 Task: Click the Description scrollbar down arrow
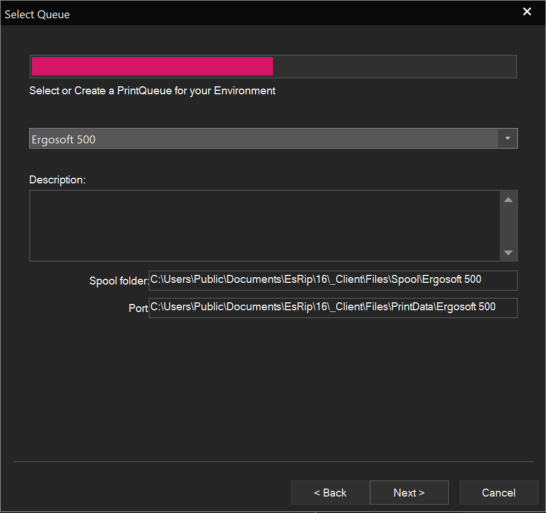pyautogui.click(x=508, y=252)
